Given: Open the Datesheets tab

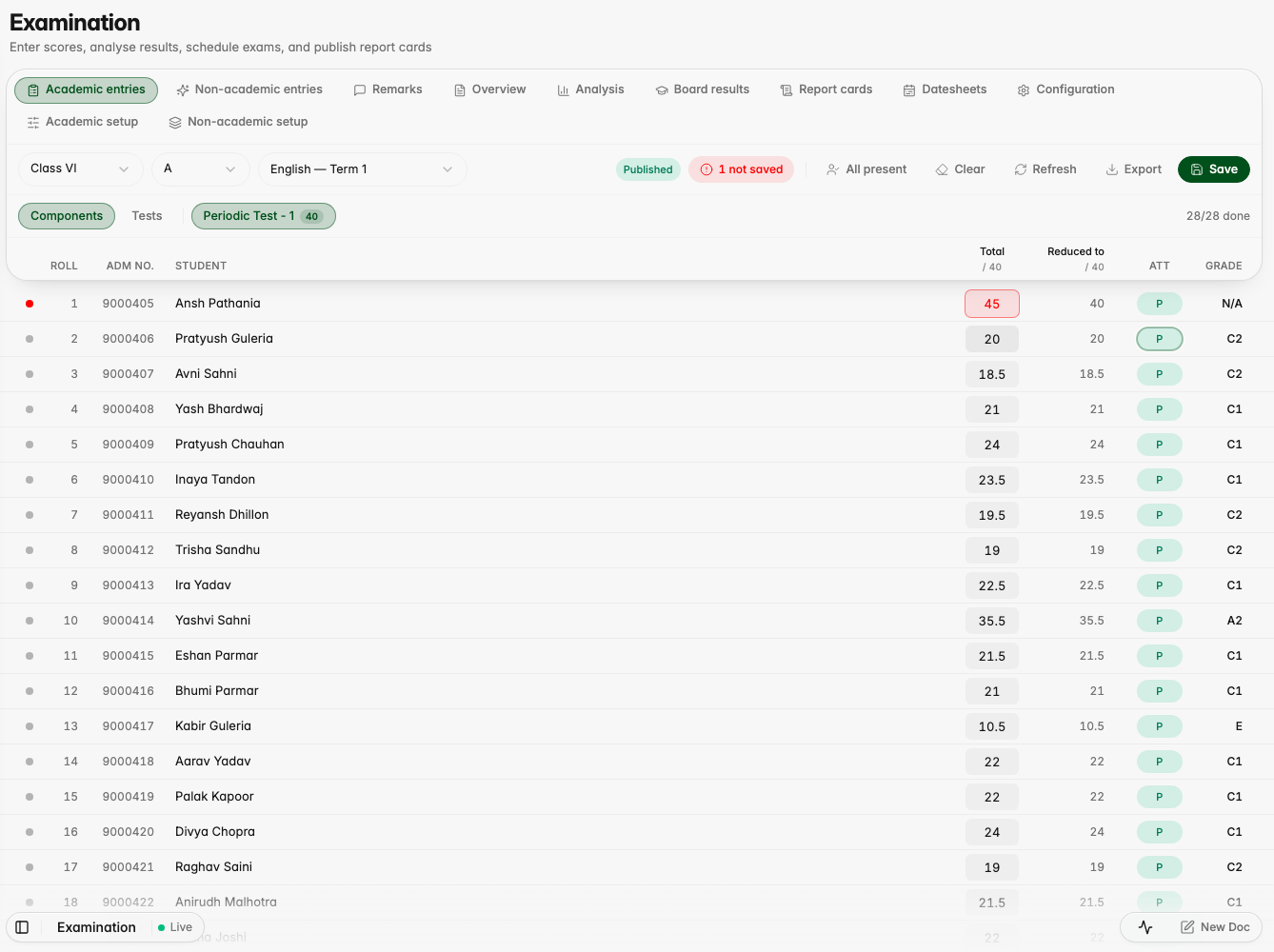Looking at the screenshot, I should (945, 89).
